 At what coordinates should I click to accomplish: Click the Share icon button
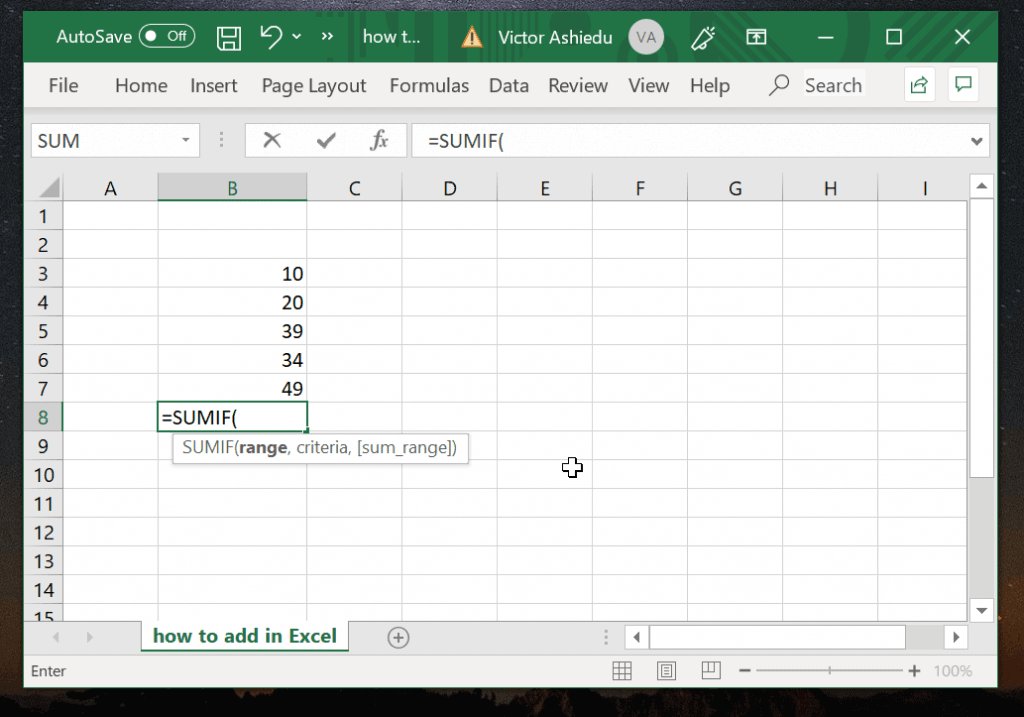[x=919, y=84]
